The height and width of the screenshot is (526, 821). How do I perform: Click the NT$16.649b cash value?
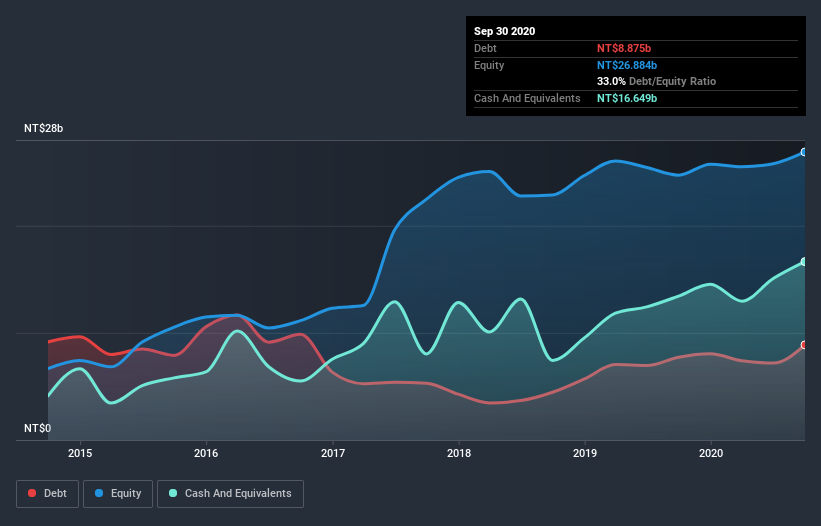click(x=627, y=98)
